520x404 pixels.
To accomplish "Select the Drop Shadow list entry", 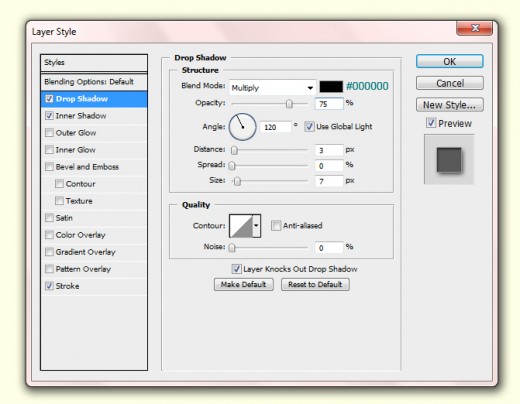I will point(94,99).
